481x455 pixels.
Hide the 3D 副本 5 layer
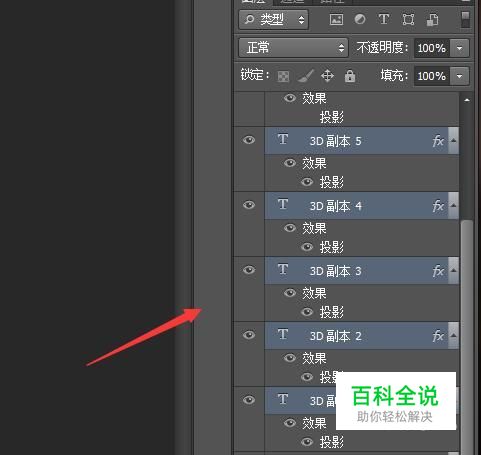click(x=249, y=140)
